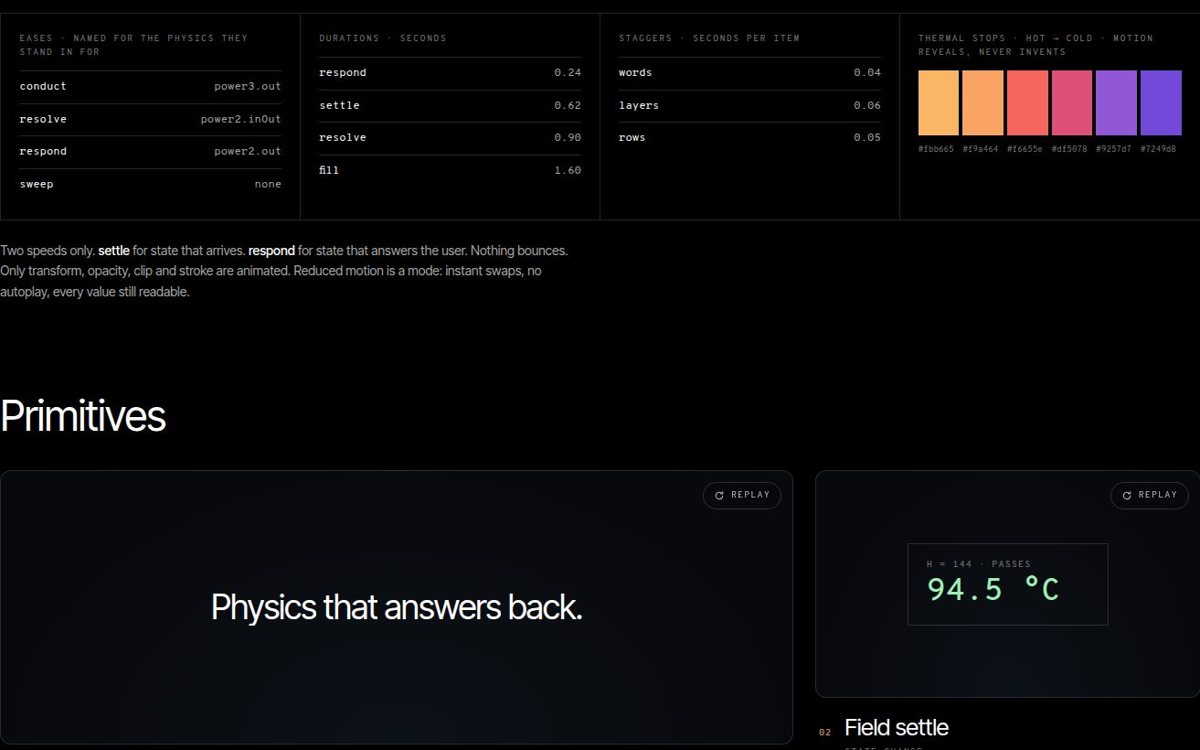Pick the #f9a464 orange thermal swatch

tap(983, 103)
